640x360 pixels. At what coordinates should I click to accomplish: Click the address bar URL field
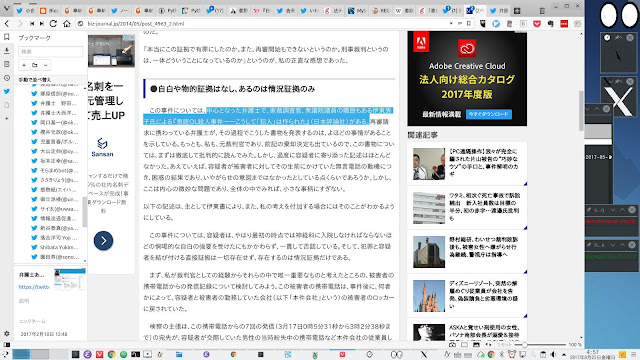(x=265, y=24)
